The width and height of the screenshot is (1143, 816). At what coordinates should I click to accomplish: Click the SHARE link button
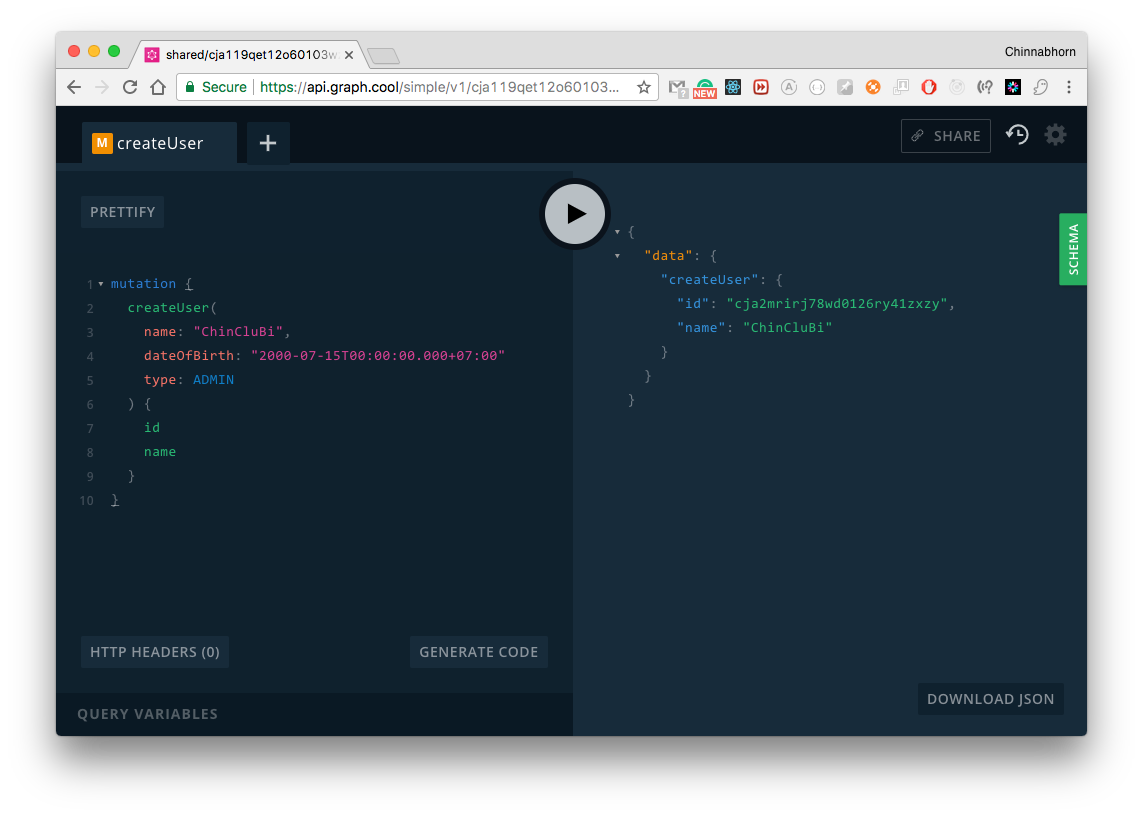click(945, 136)
